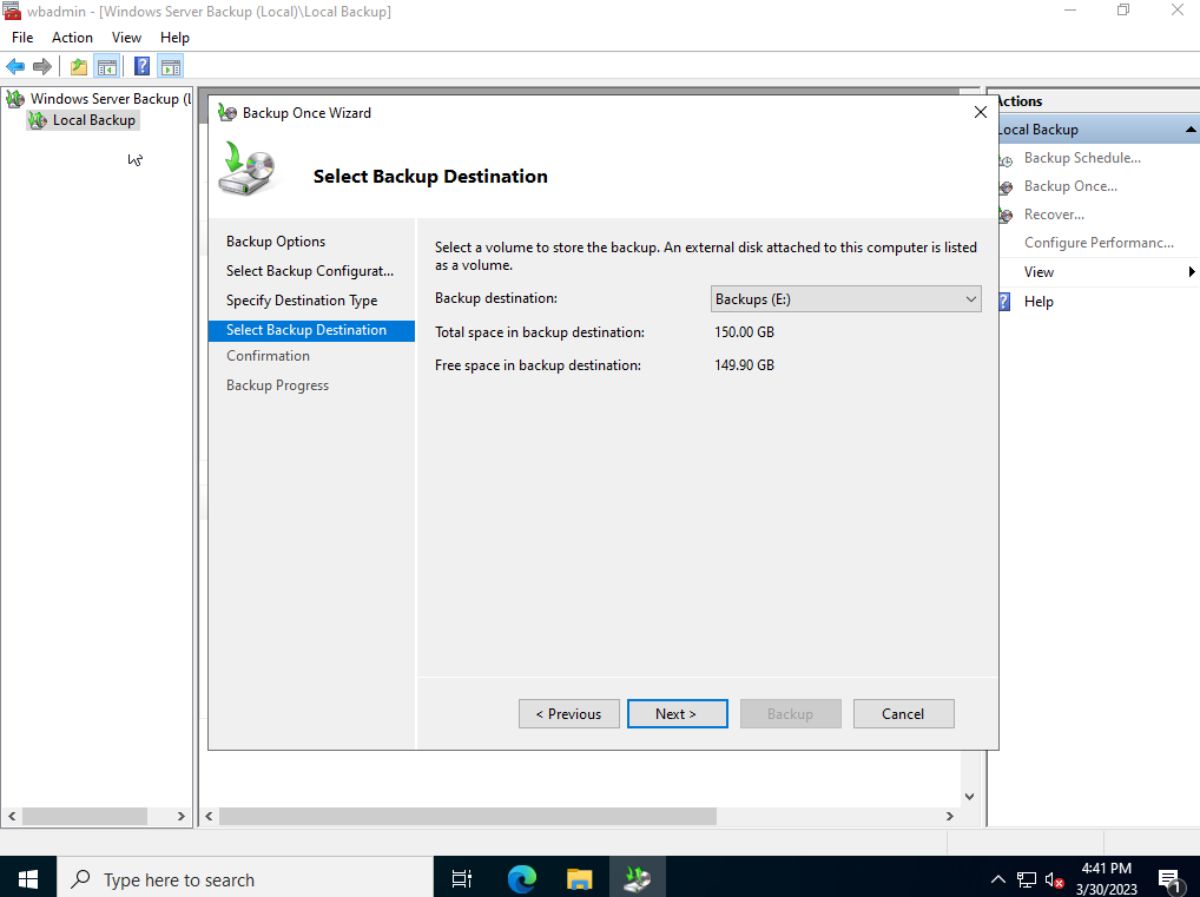Toggle the Show/Hide console tree toolbar icon
This screenshot has height=897, width=1200.
click(107, 66)
